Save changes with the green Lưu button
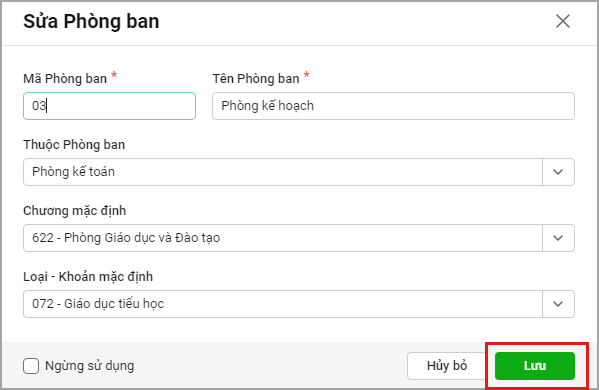This screenshot has width=599, height=390. tap(535, 366)
